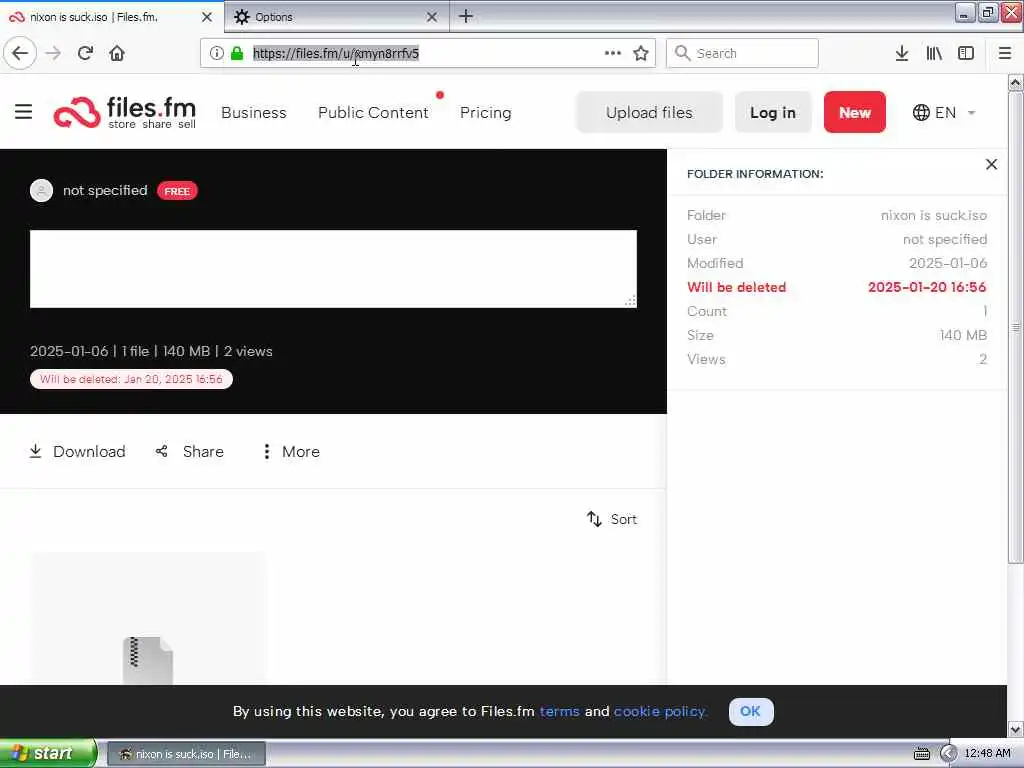Click the Log in button
The width and height of the screenshot is (1024, 768).
(773, 112)
